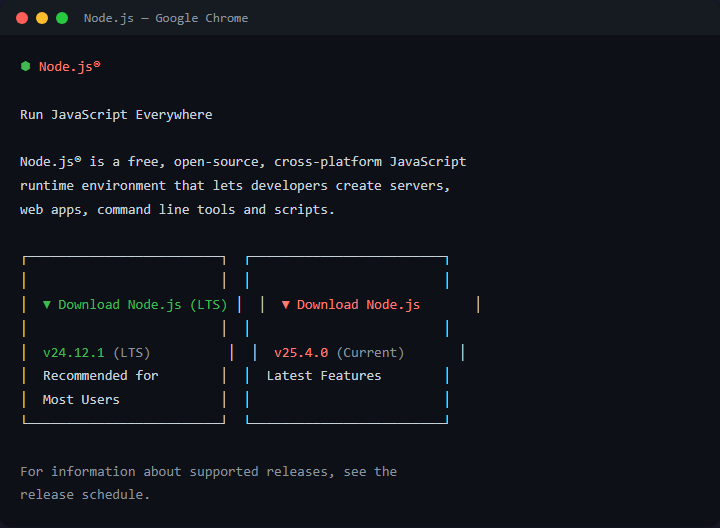Image resolution: width=720 pixels, height=528 pixels.
Task: Click the 'release schedule.' text
Action: (x=85, y=495)
